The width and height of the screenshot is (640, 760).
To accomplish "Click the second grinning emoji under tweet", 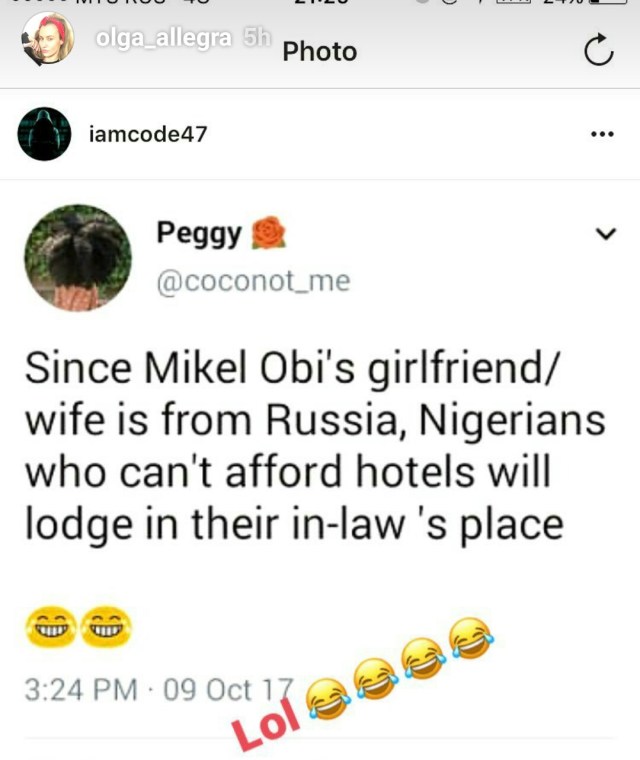I will [106, 627].
